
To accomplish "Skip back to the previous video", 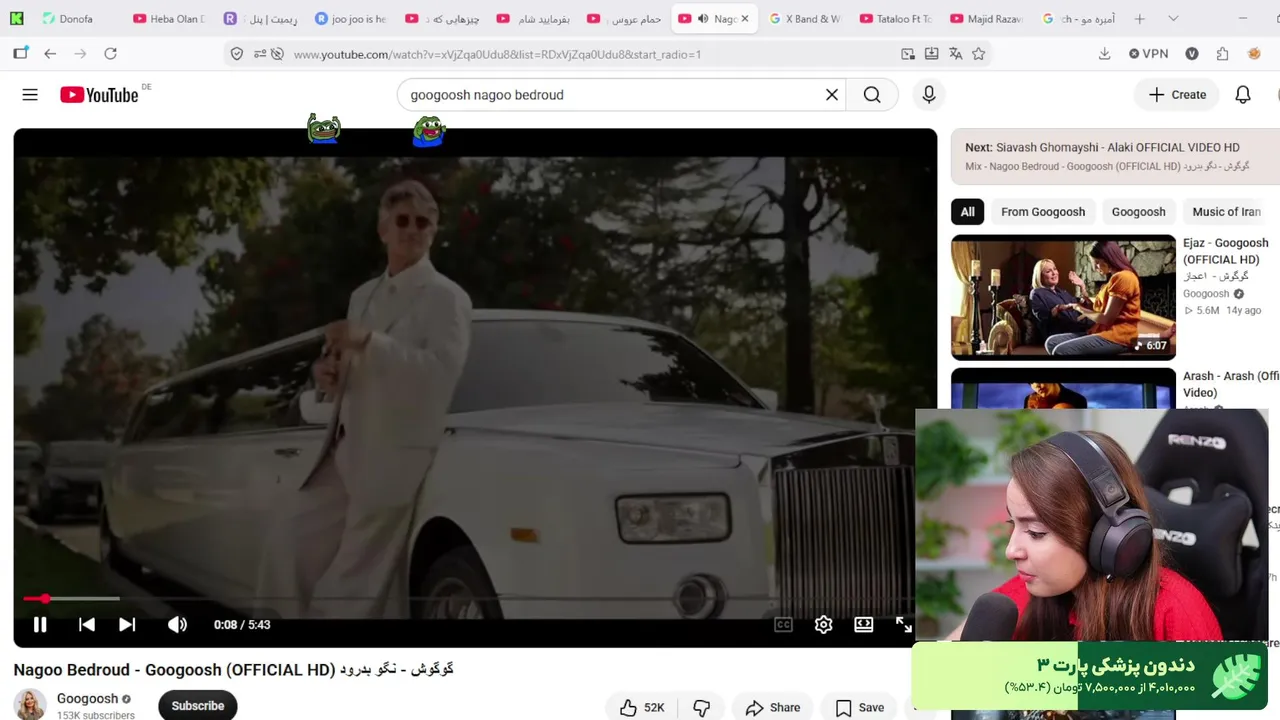I will click(87, 624).
